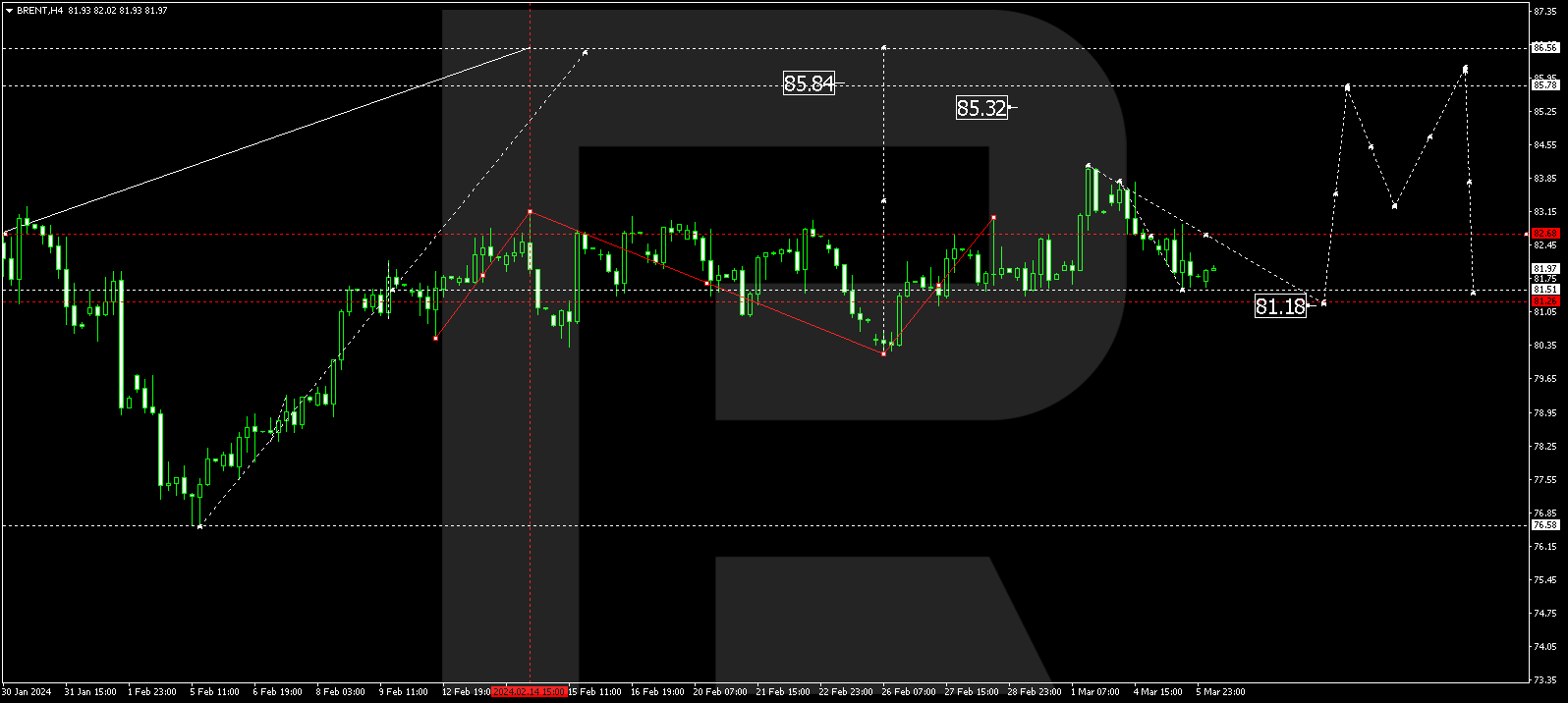Select the 85.32 price text label

tap(981, 108)
